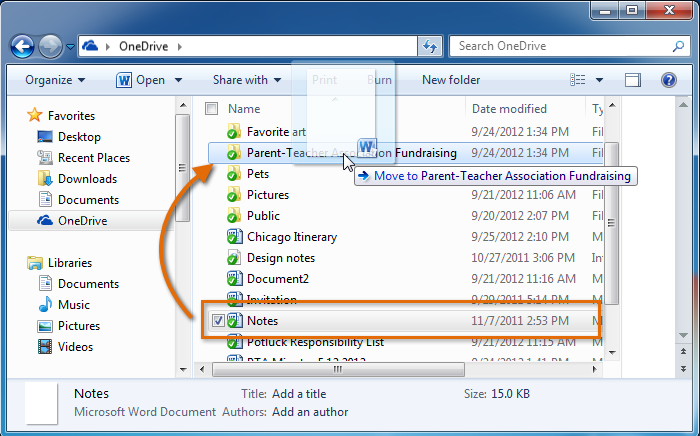700x436 pixels.
Task: Toggle the preview pane icon
Action: coord(633,80)
